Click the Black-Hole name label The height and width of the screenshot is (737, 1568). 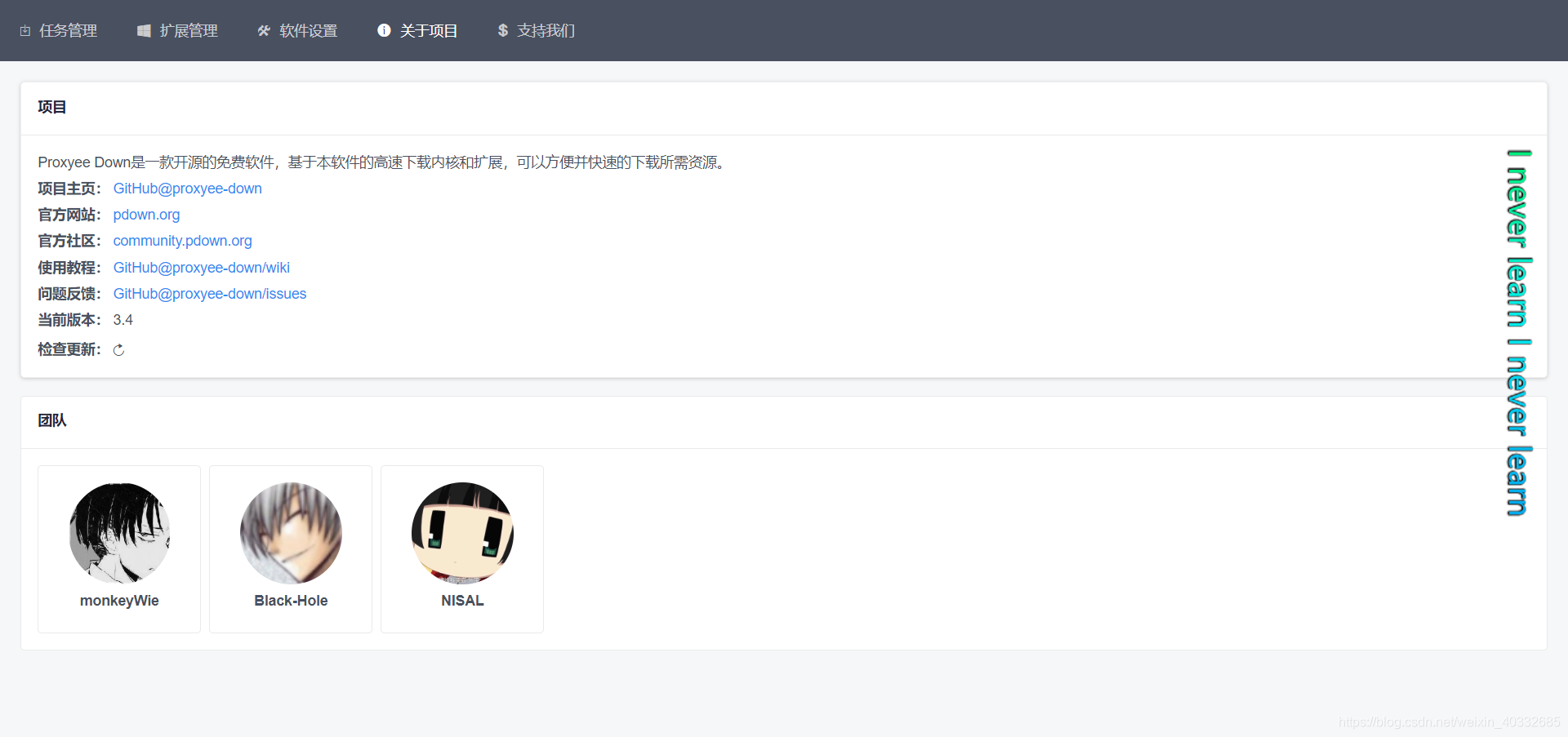[291, 601]
